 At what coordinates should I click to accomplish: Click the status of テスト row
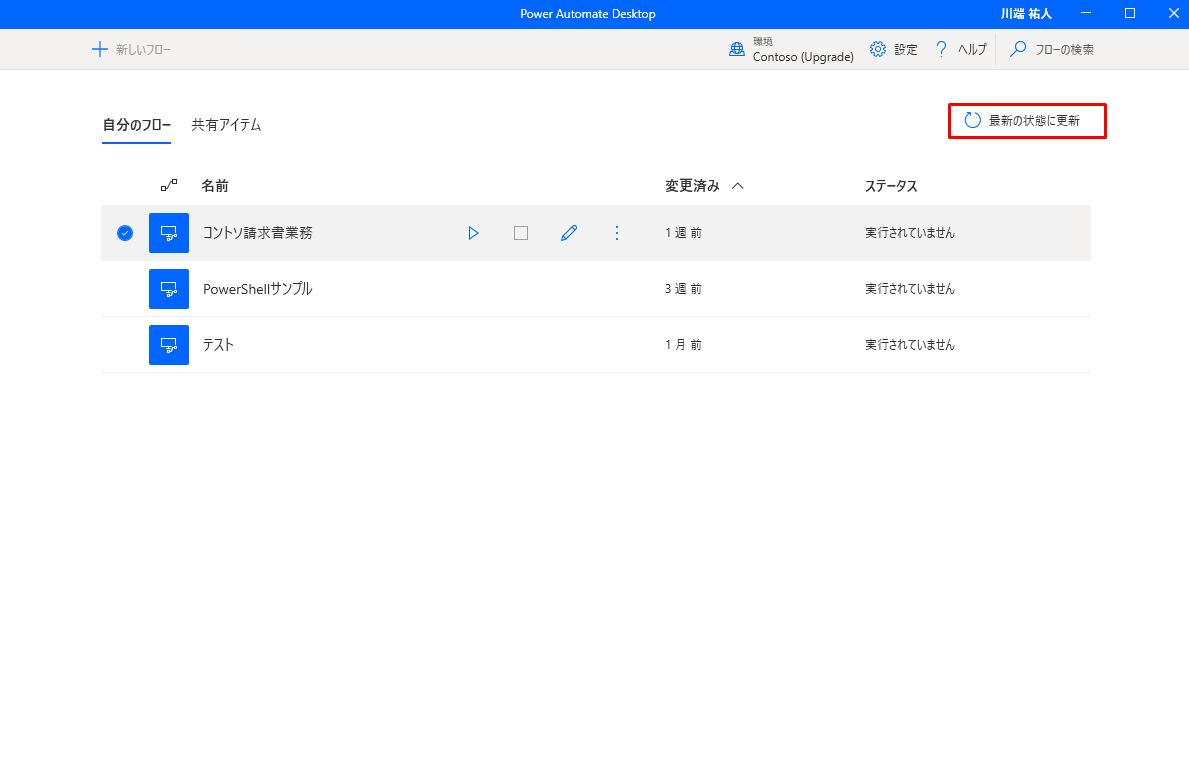pyautogui.click(x=910, y=345)
